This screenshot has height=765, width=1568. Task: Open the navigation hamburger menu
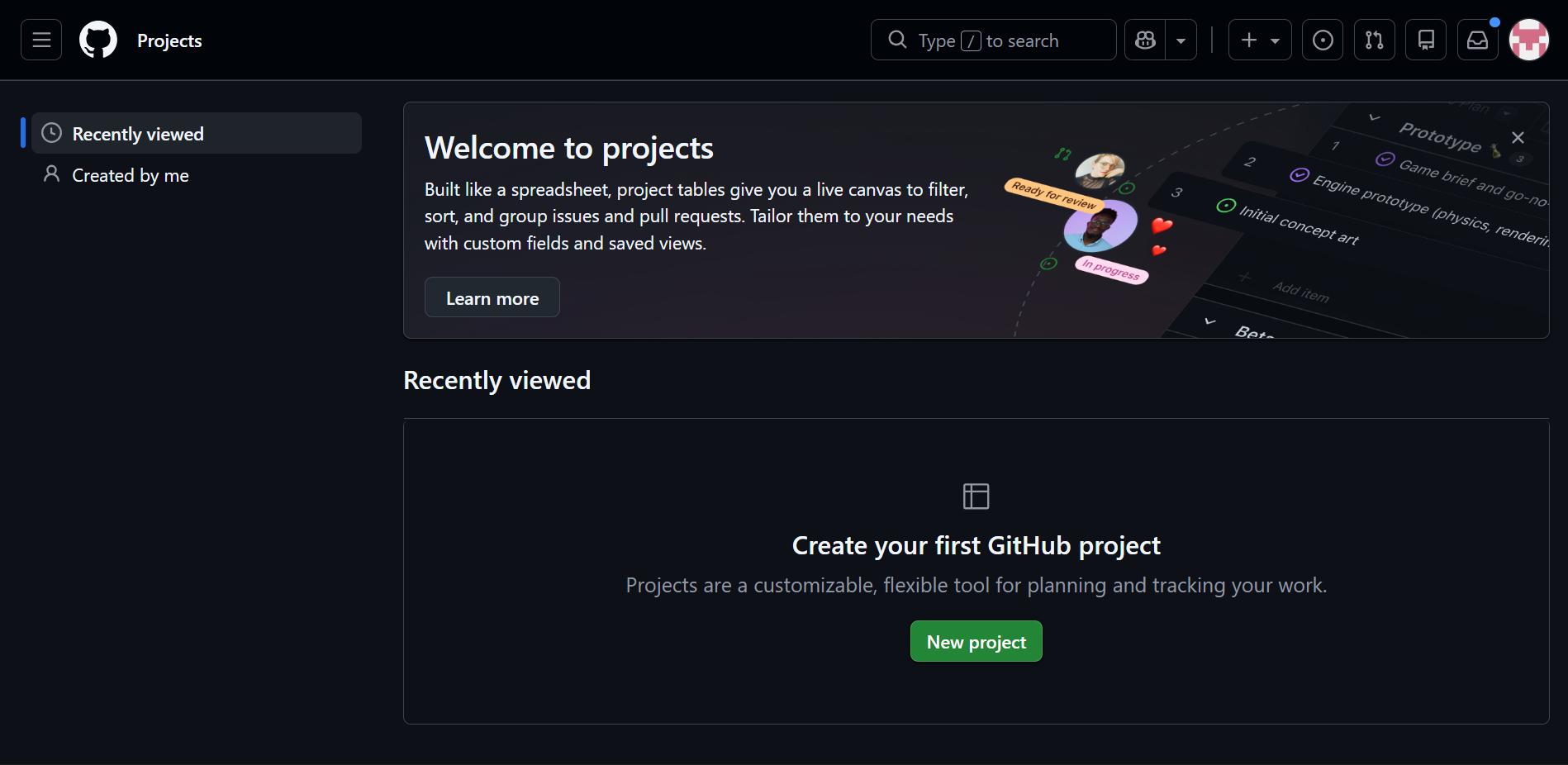[40, 40]
